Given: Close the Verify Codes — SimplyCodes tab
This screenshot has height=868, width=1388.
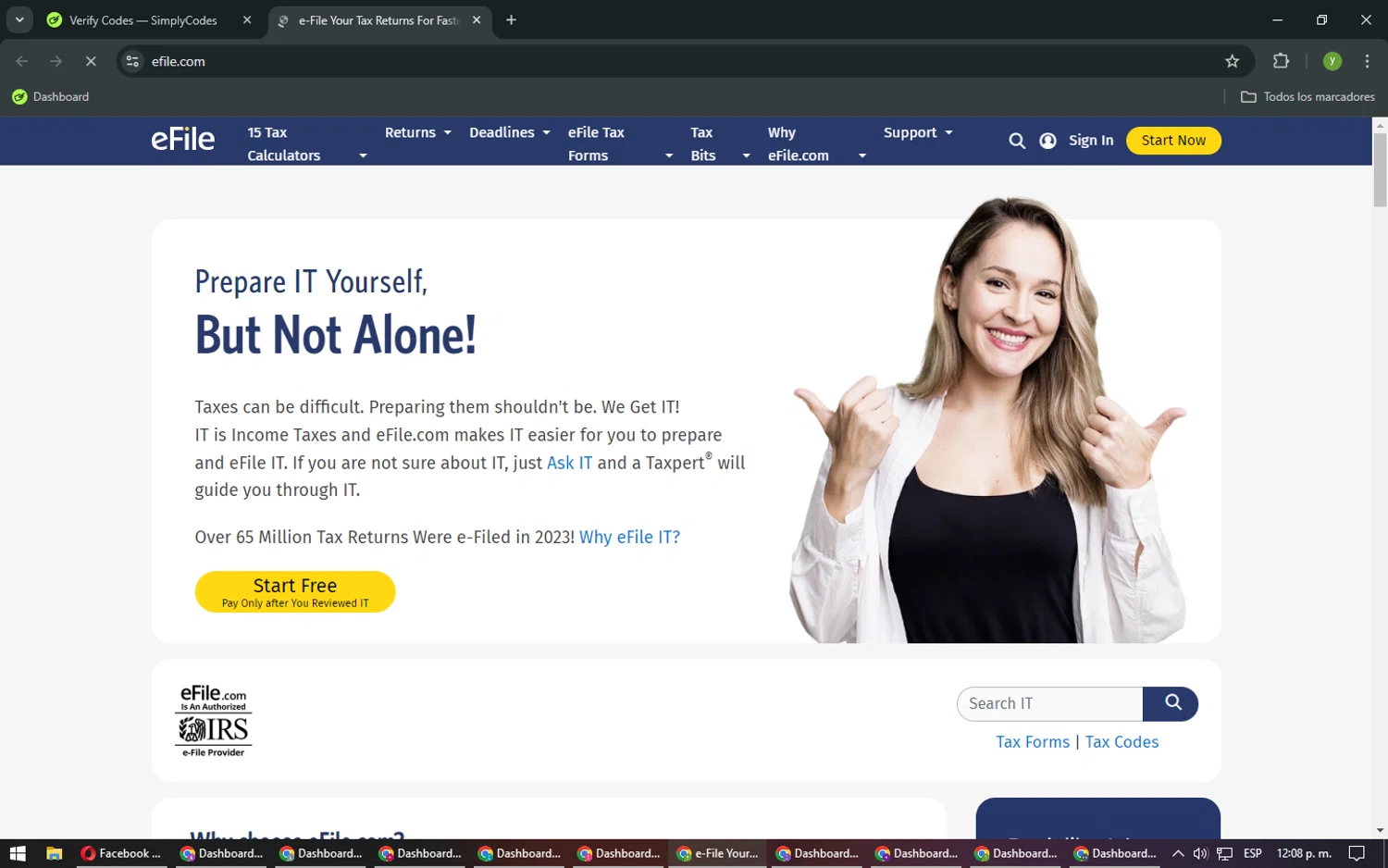Looking at the screenshot, I should point(247,20).
